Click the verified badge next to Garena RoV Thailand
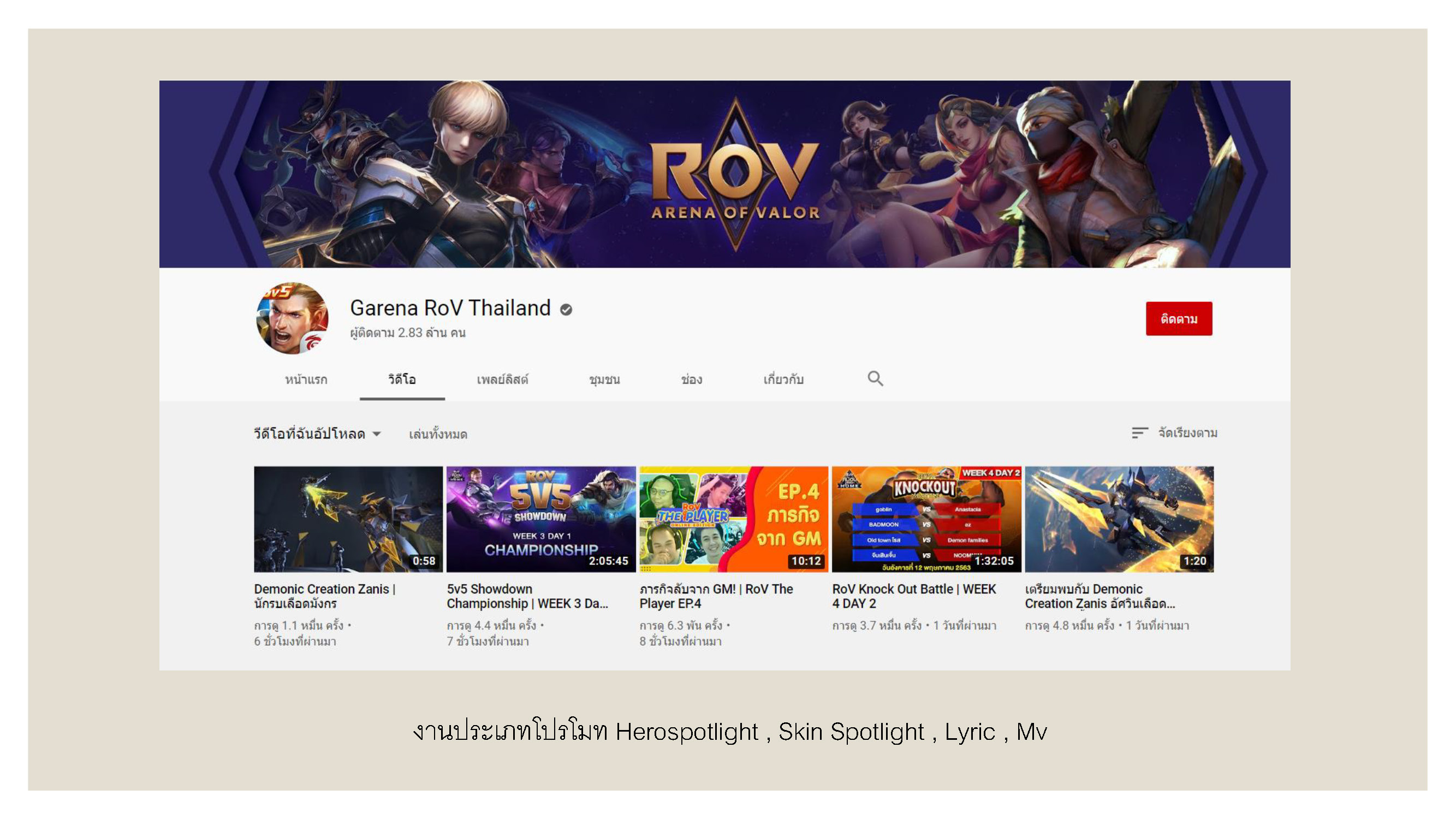Image resolution: width=1456 pixels, height=819 pixels. [x=566, y=309]
